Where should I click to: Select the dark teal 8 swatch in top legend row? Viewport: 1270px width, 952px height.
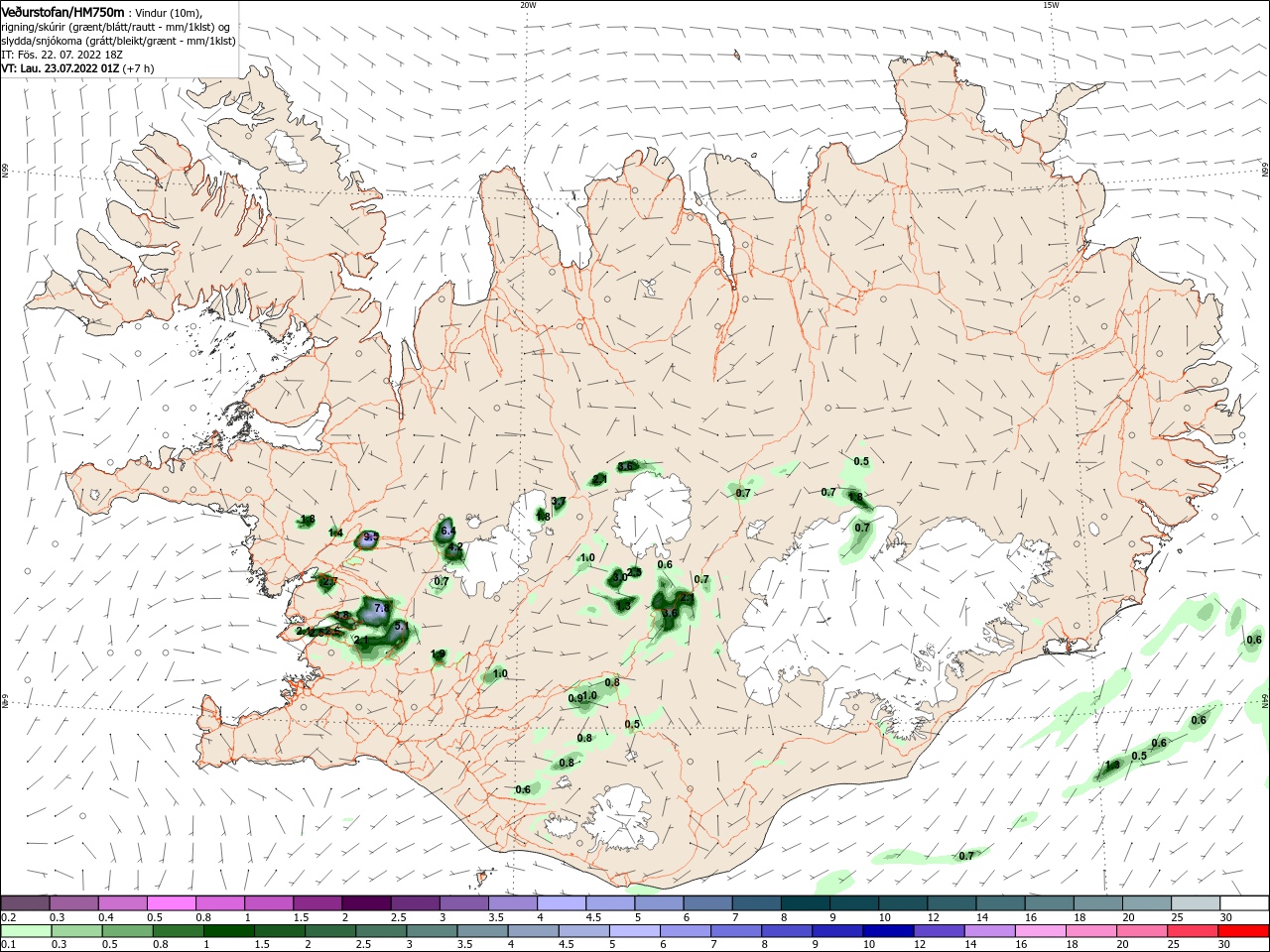pyautogui.click(x=805, y=902)
